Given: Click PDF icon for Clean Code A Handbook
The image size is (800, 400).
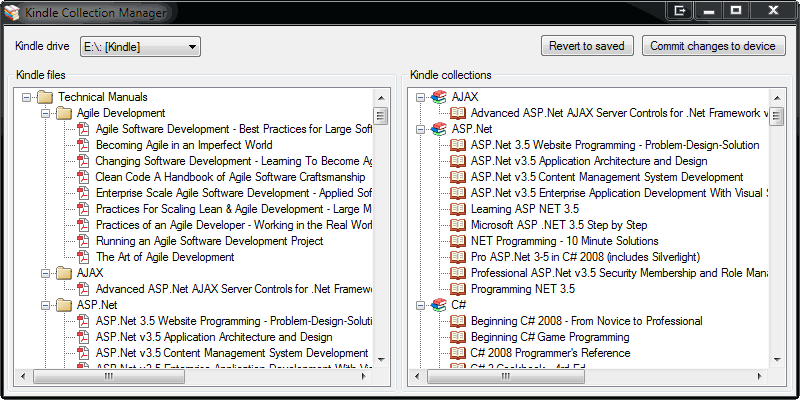Looking at the screenshot, I should 83,177.
